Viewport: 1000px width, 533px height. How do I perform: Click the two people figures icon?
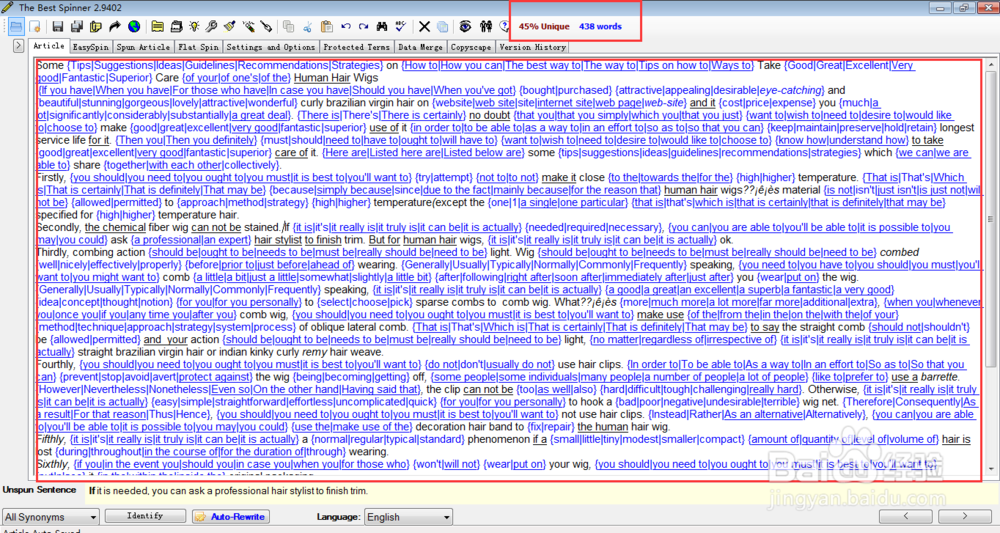486,27
